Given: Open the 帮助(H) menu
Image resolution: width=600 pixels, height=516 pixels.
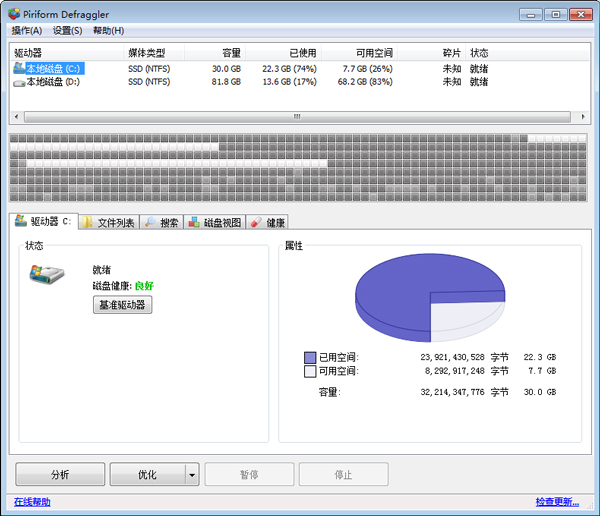Looking at the screenshot, I should pyautogui.click(x=109, y=31).
